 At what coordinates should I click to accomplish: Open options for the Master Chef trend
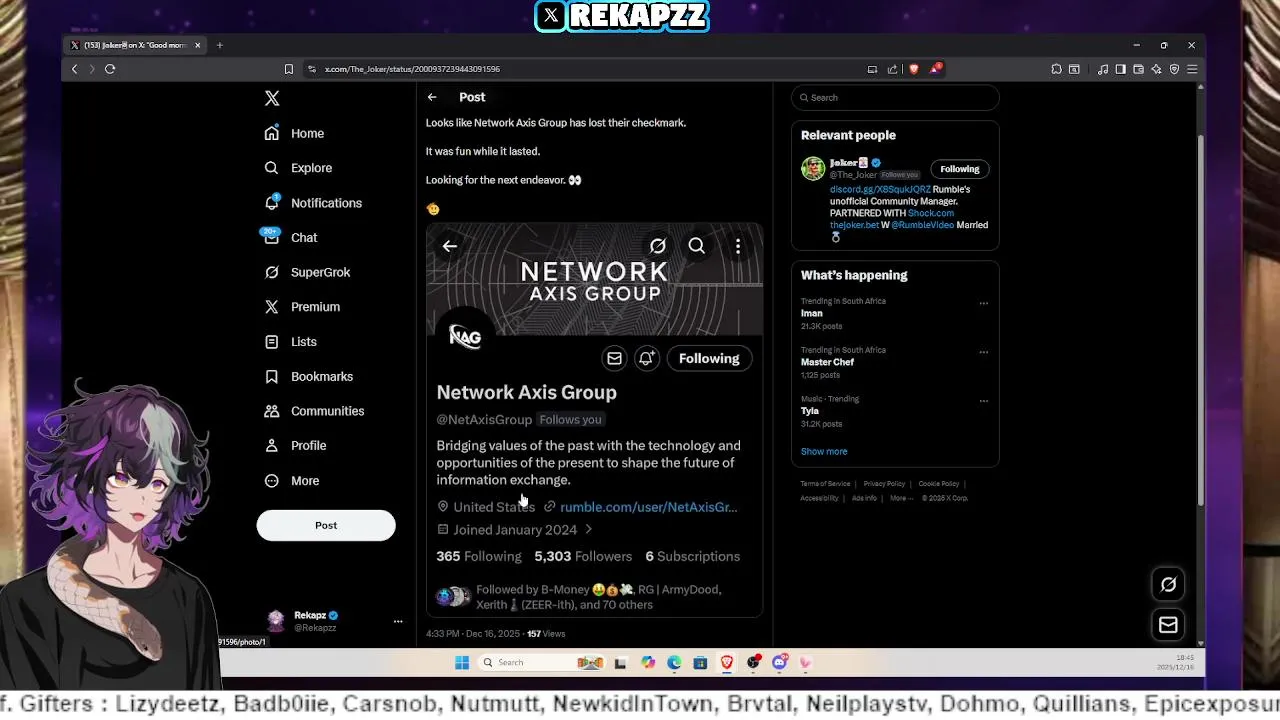tap(984, 352)
